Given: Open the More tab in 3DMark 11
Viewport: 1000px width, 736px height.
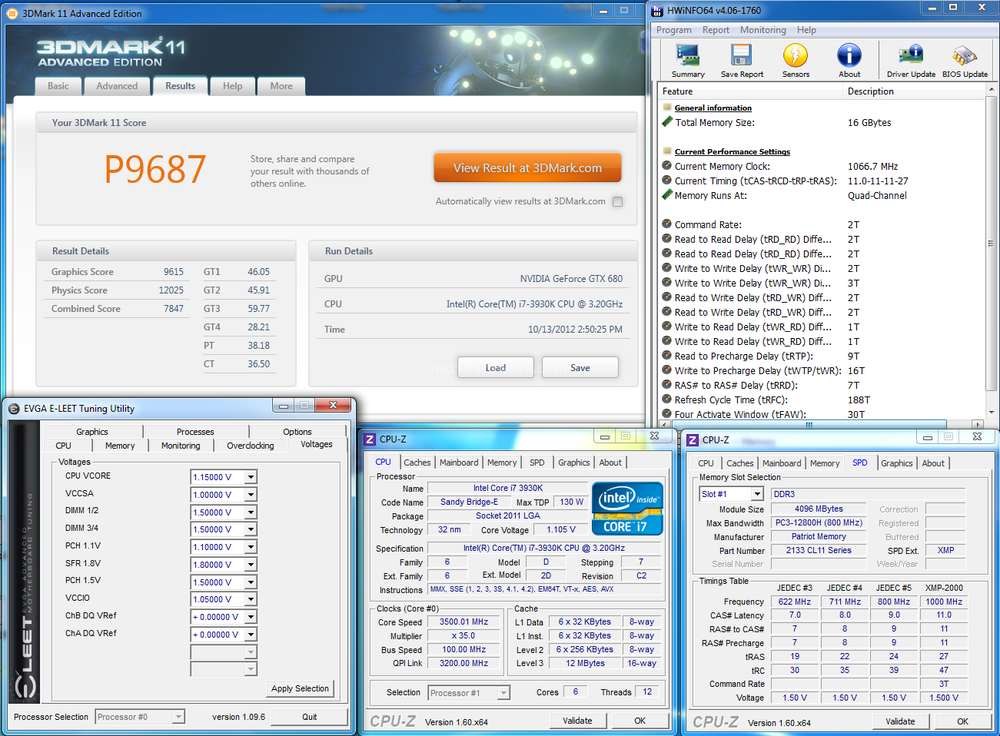Looking at the screenshot, I should (x=281, y=86).
